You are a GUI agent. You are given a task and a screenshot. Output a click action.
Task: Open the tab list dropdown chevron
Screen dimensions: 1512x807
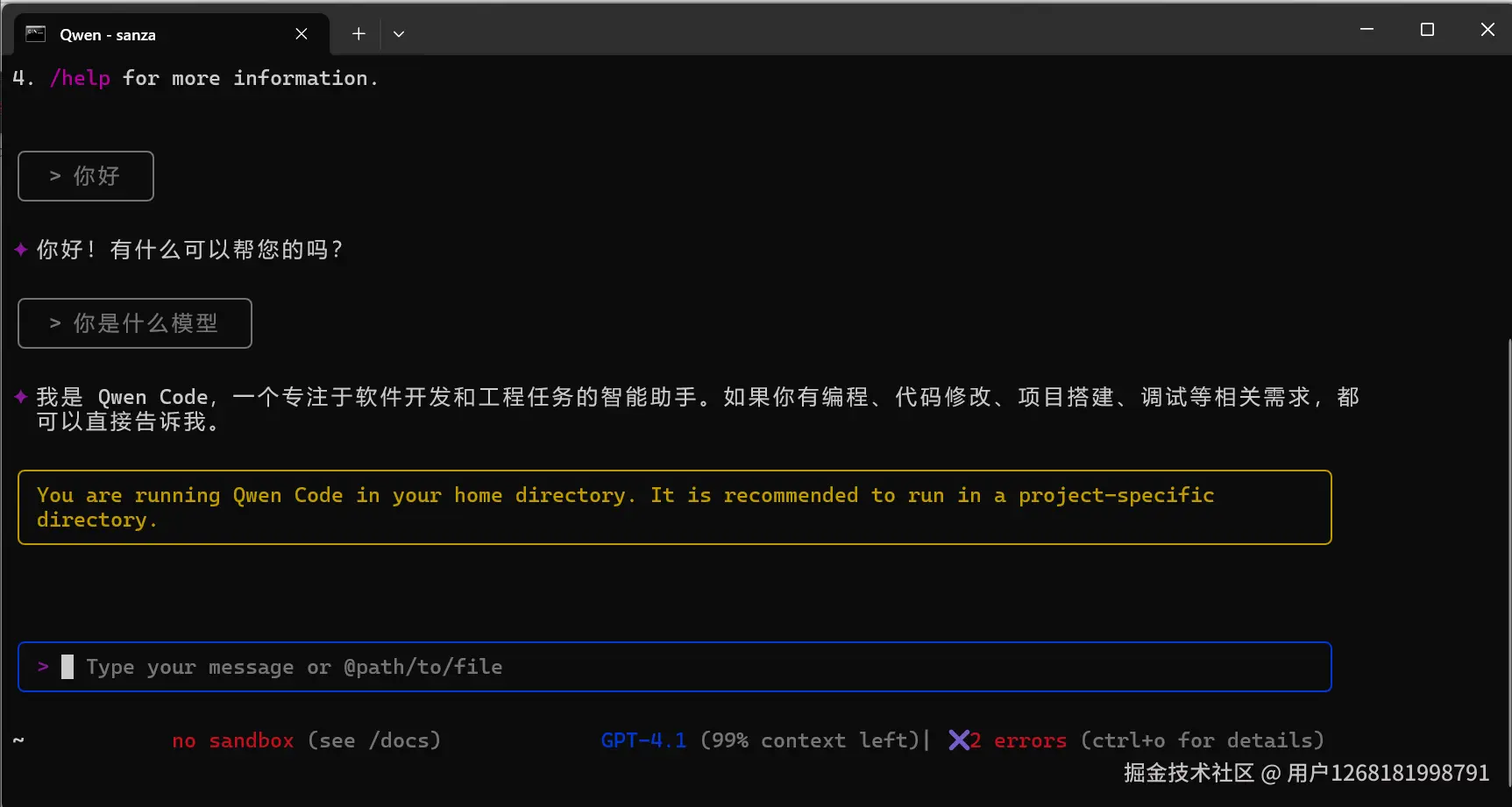(399, 33)
